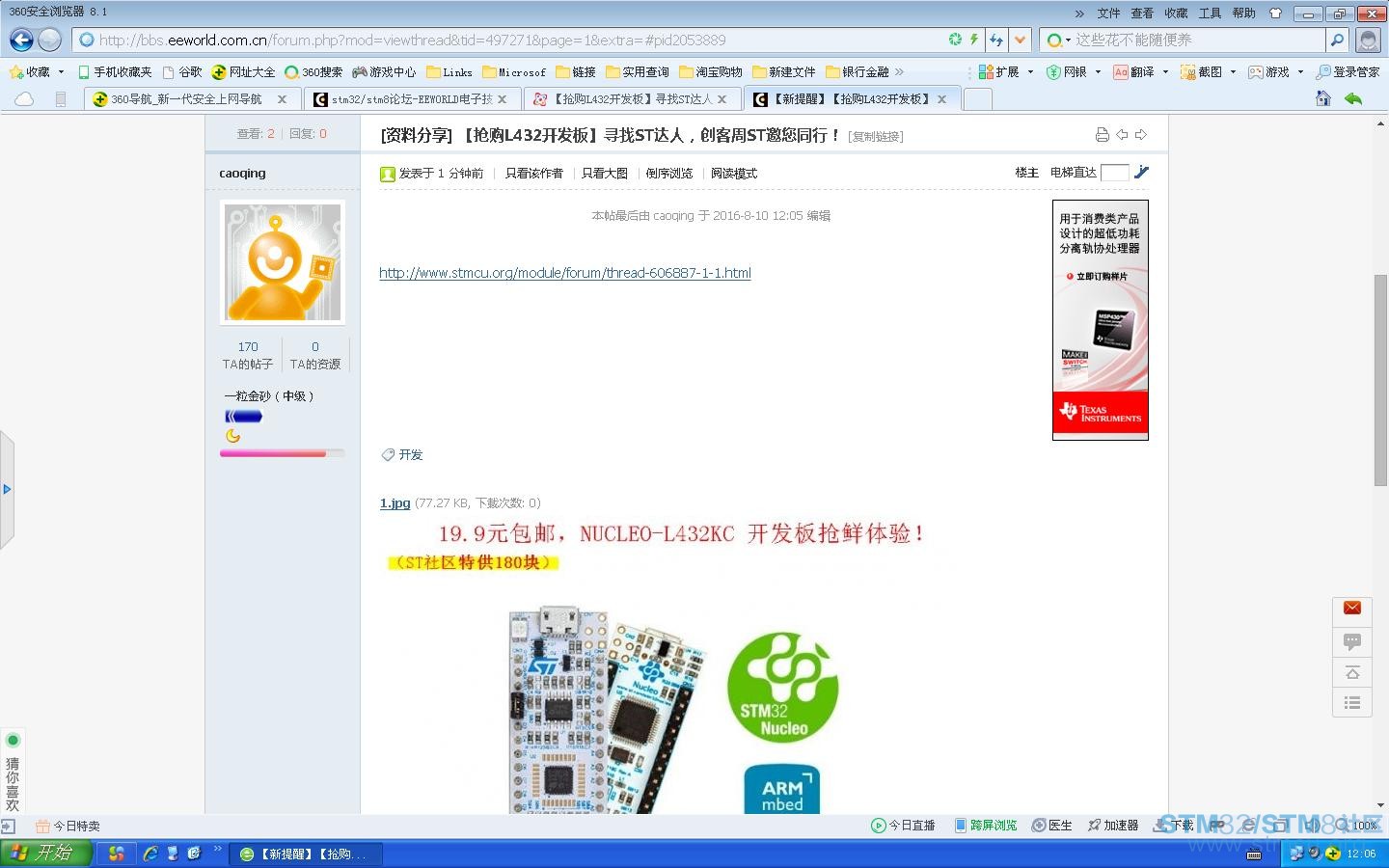The image size is (1389, 868).
Task: Click the caoqing username link
Action: (242, 174)
